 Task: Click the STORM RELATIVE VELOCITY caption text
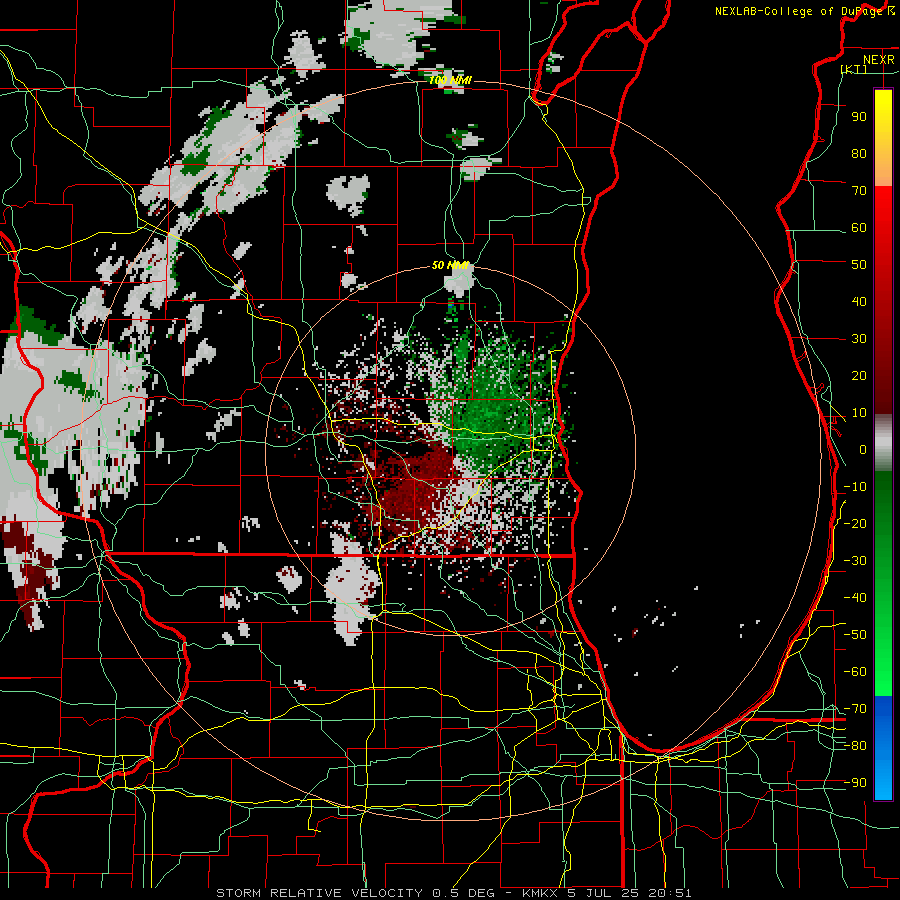[x=319, y=893]
